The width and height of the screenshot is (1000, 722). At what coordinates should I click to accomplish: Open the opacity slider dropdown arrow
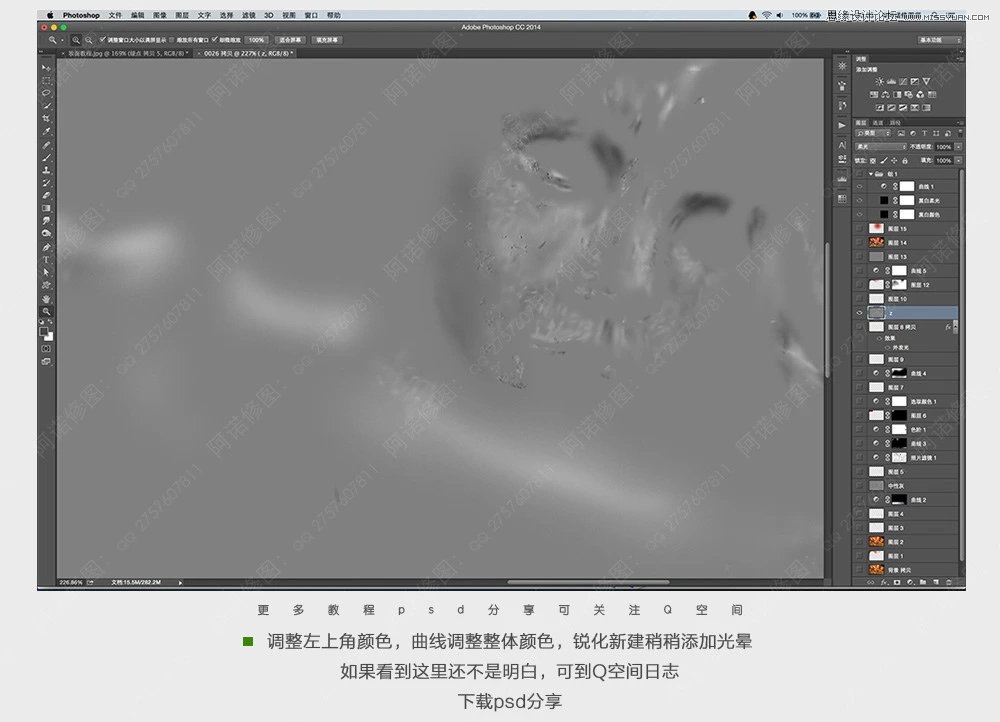pyautogui.click(x=959, y=147)
